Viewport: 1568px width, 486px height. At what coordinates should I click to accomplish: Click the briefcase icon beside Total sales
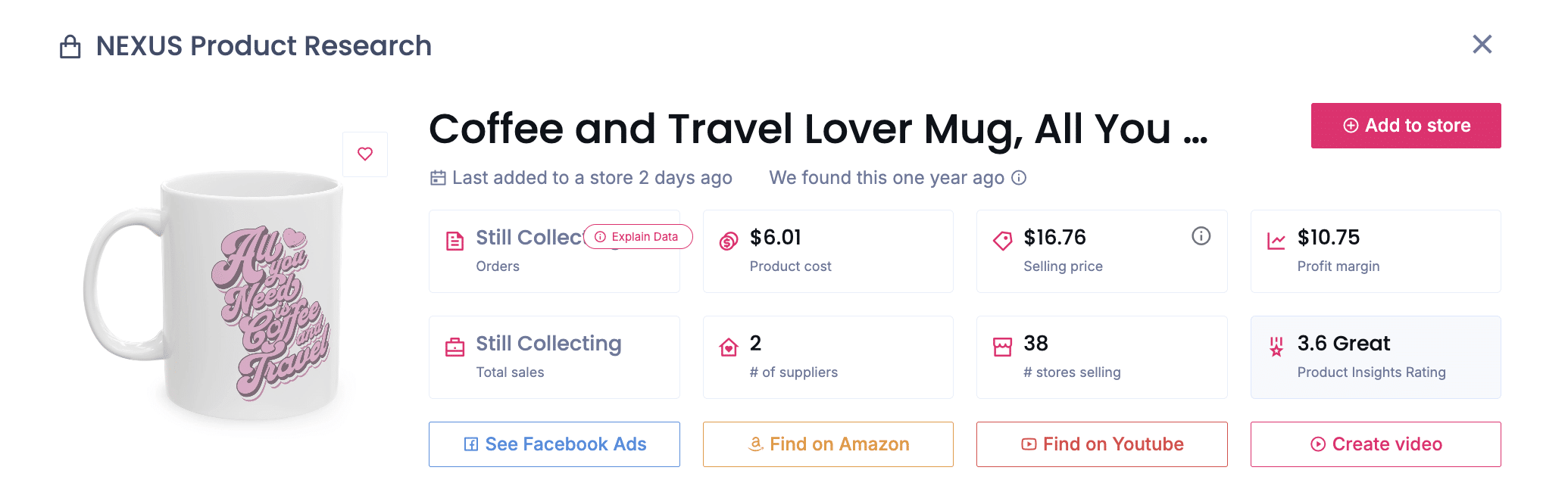click(x=454, y=346)
